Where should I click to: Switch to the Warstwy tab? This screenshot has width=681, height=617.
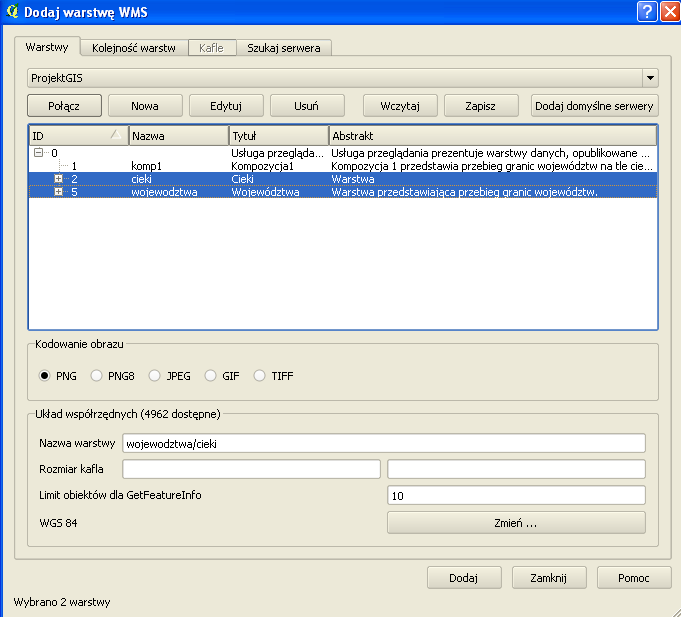[x=47, y=47]
